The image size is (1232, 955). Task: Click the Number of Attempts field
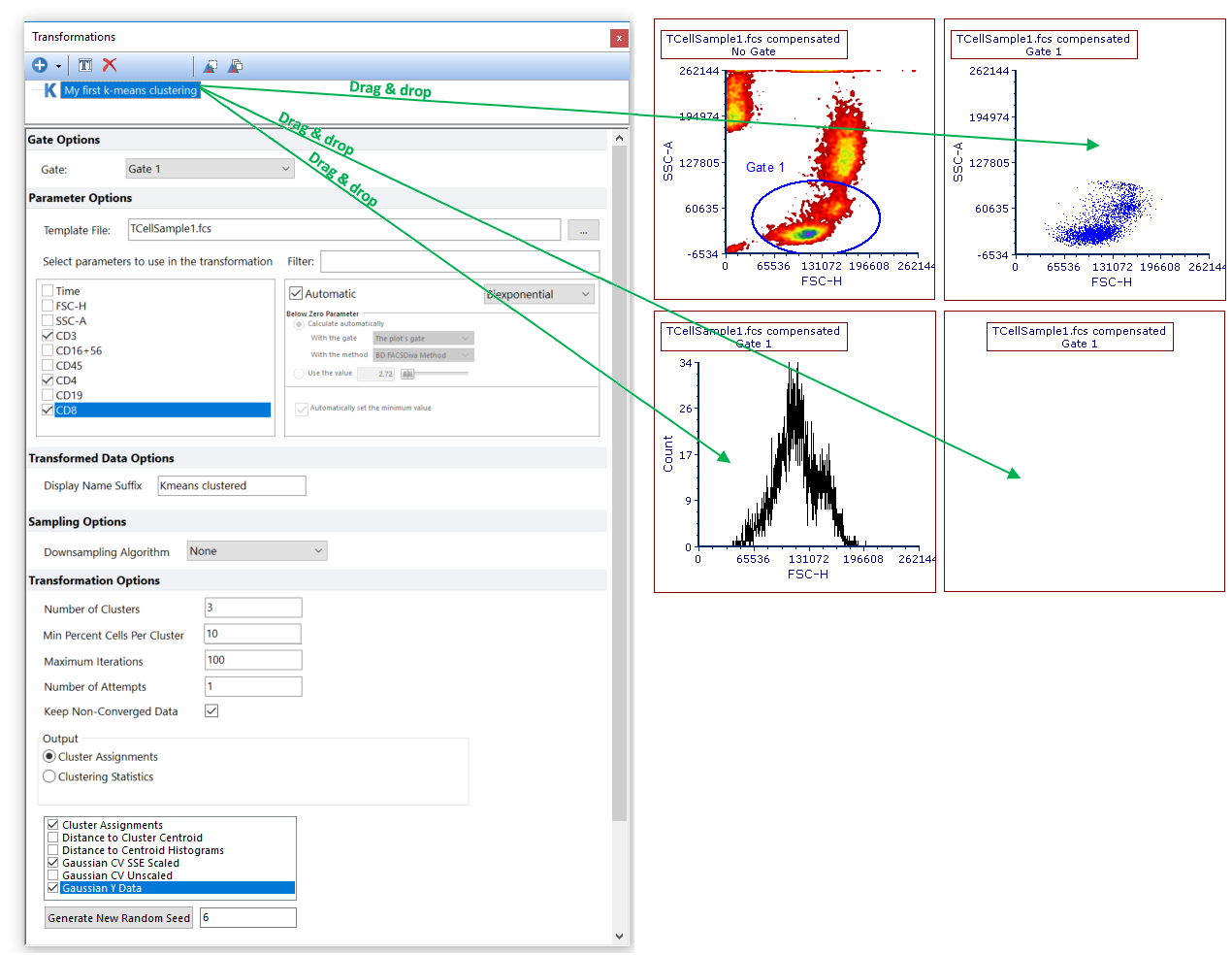point(253,686)
